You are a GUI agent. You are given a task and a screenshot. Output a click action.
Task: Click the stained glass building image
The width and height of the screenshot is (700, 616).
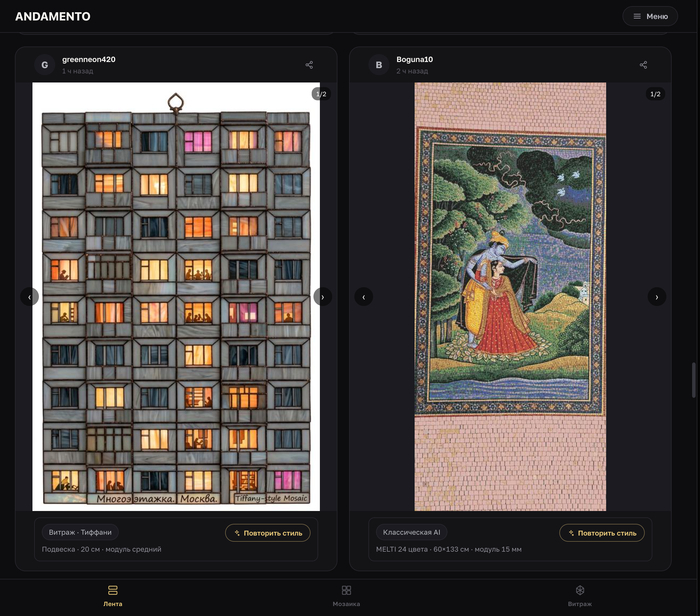[176, 296]
